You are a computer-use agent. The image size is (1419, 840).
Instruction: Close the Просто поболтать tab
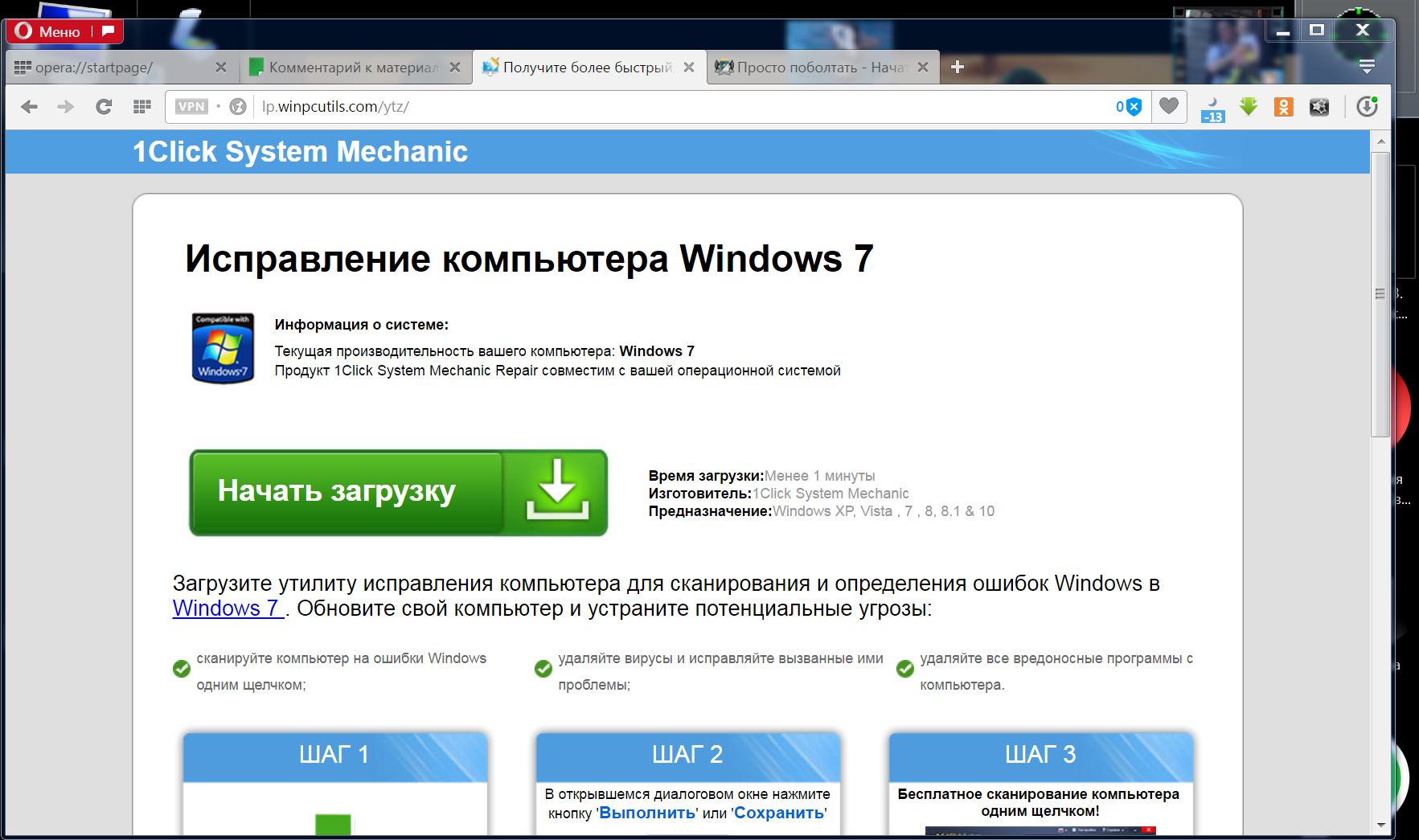pyautogui.click(x=923, y=68)
